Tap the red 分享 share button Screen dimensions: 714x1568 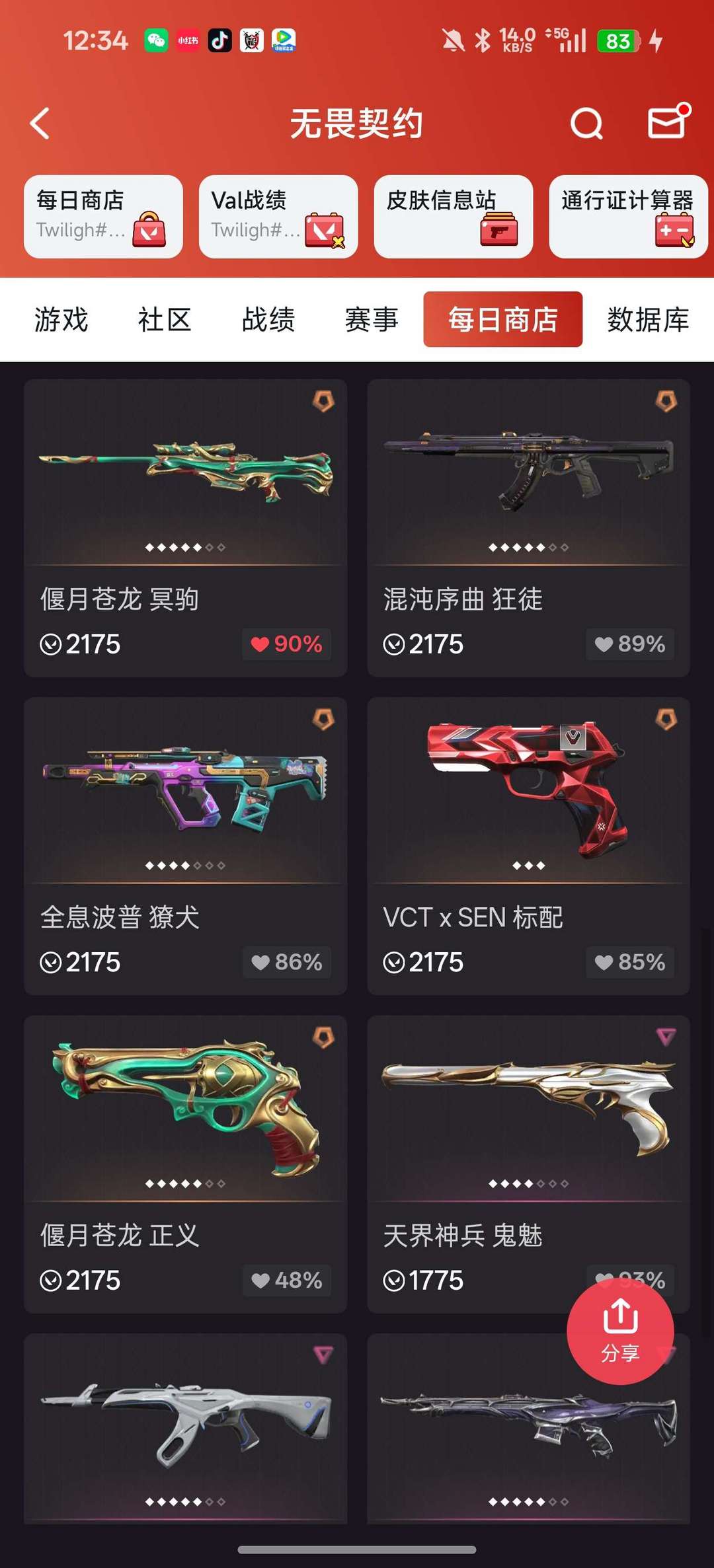point(620,1331)
